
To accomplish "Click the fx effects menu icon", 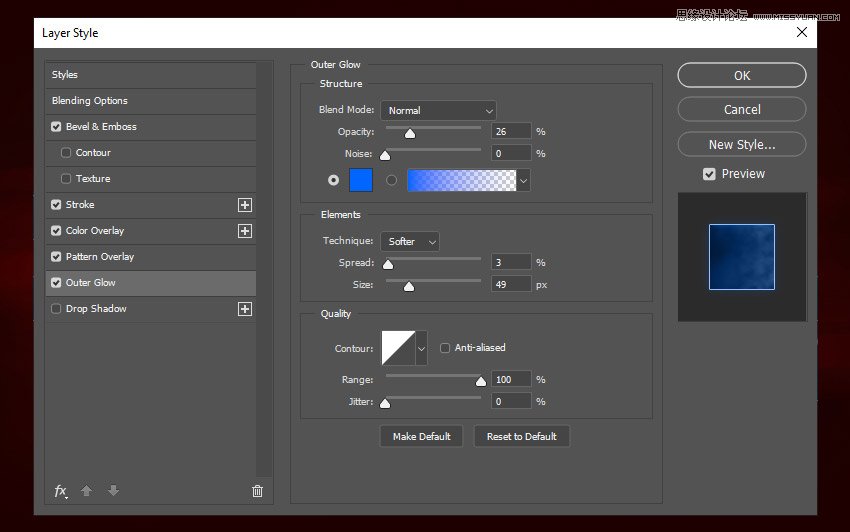I will pyautogui.click(x=61, y=491).
